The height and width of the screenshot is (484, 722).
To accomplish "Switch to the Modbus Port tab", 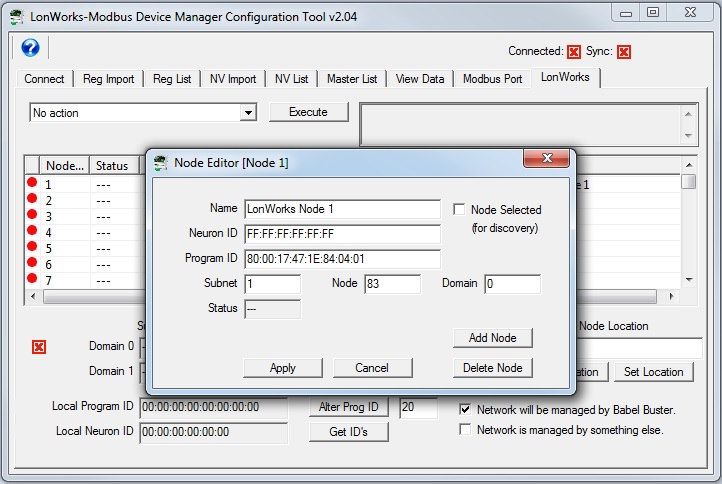I will pyautogui.click(x=492, y=79).
